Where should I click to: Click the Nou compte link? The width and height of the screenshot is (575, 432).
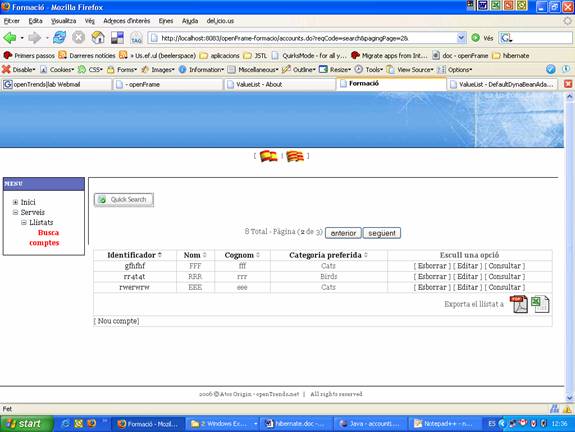click(x=116, y=321)
